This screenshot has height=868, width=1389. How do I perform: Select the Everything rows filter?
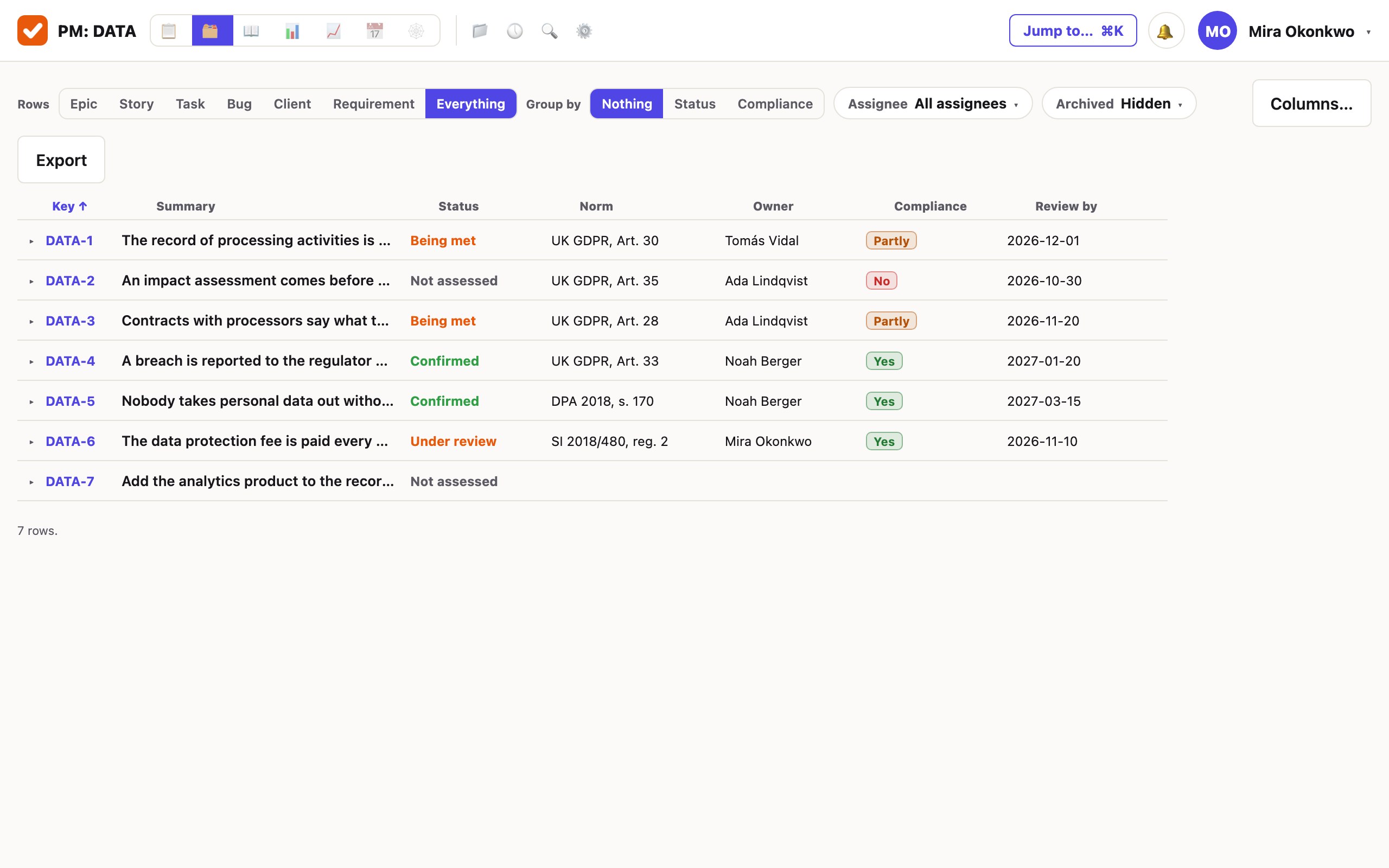470,104
